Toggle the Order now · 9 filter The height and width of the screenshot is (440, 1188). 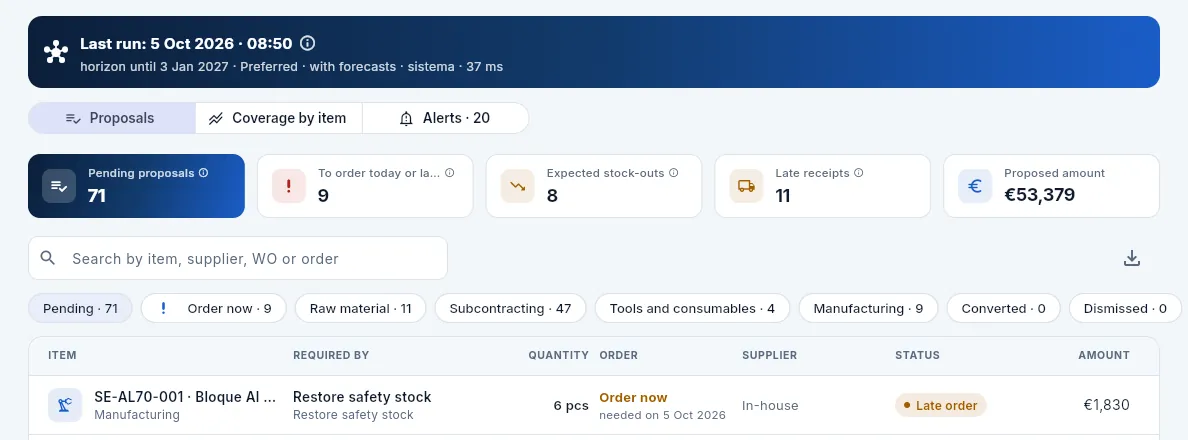(214, 308)
